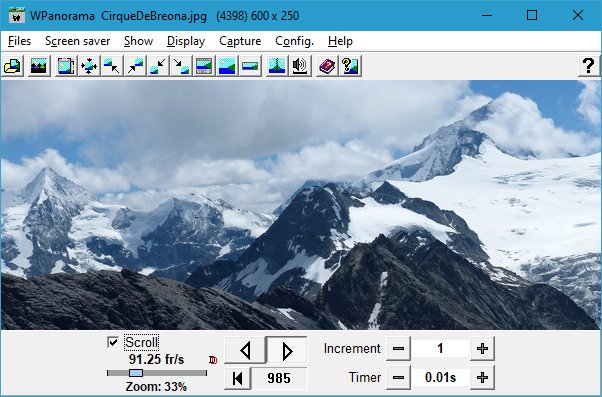Untick the Scroll checkbox

(x=113, y=342)
